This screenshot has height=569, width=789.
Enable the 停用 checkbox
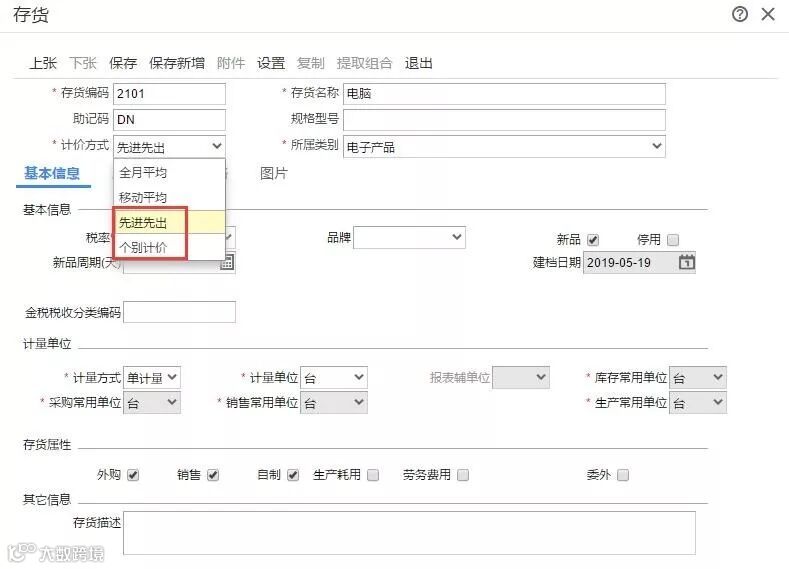point(673,240)
